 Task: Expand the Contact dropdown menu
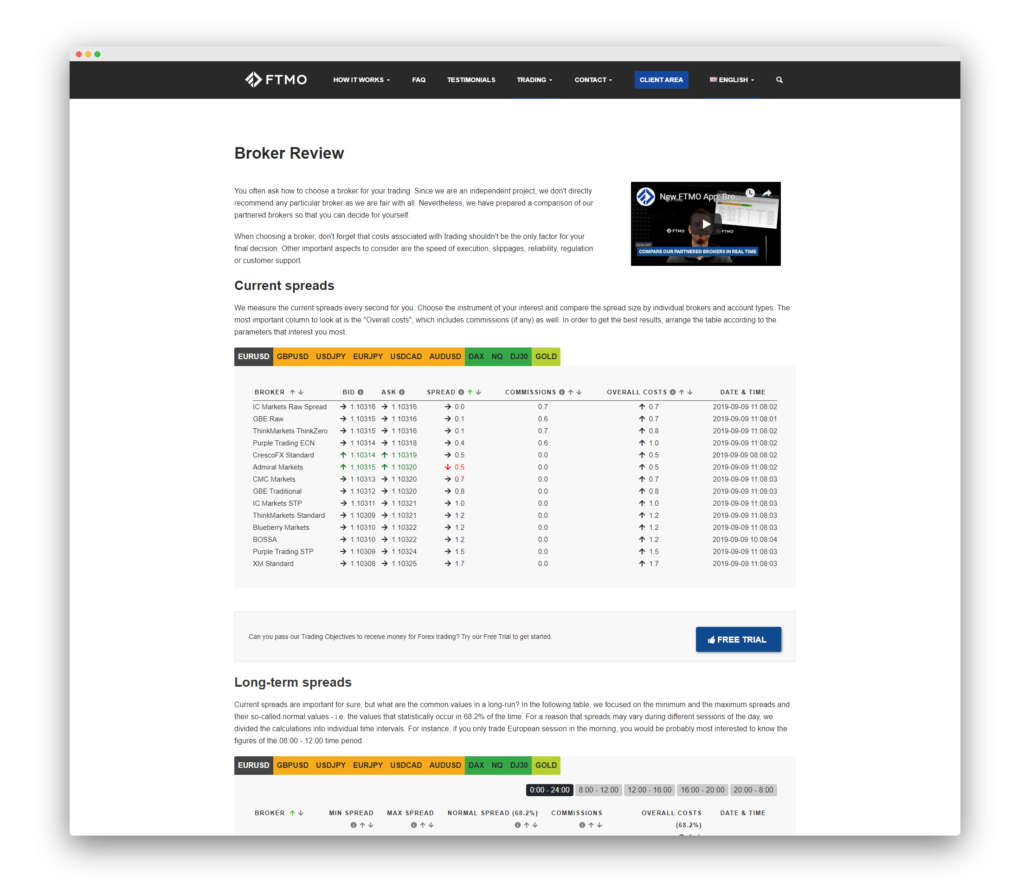[593, 80]
